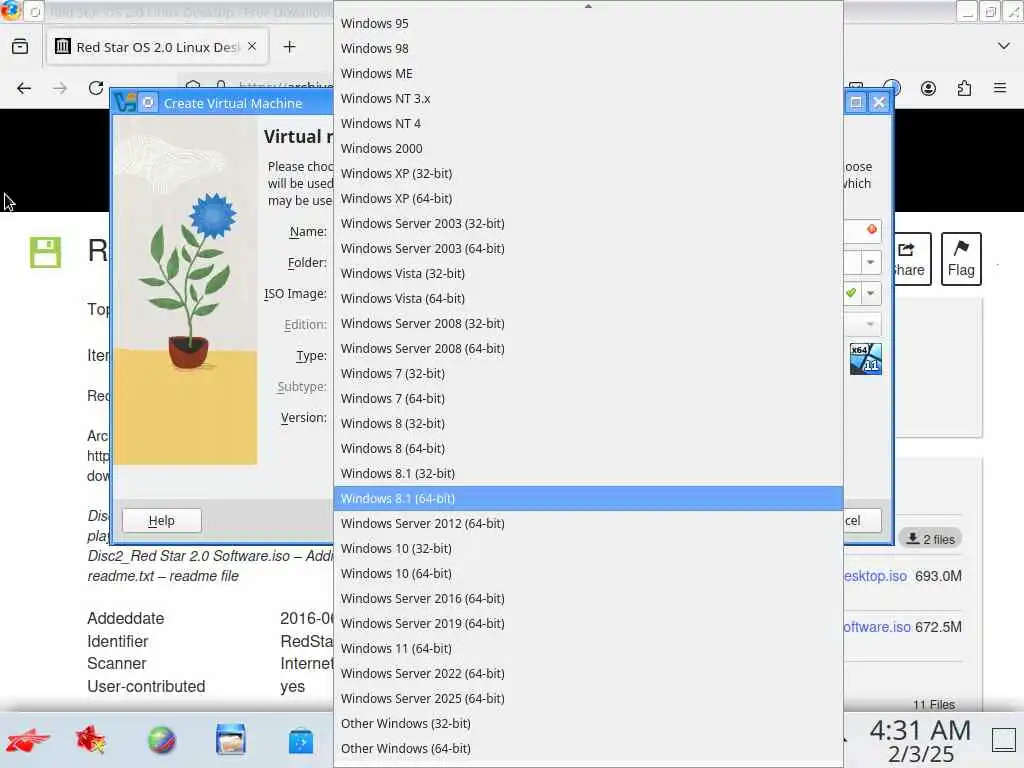Select Windows 7 (32-bit)
The image size is (1024, 768).
pos(588,374)
